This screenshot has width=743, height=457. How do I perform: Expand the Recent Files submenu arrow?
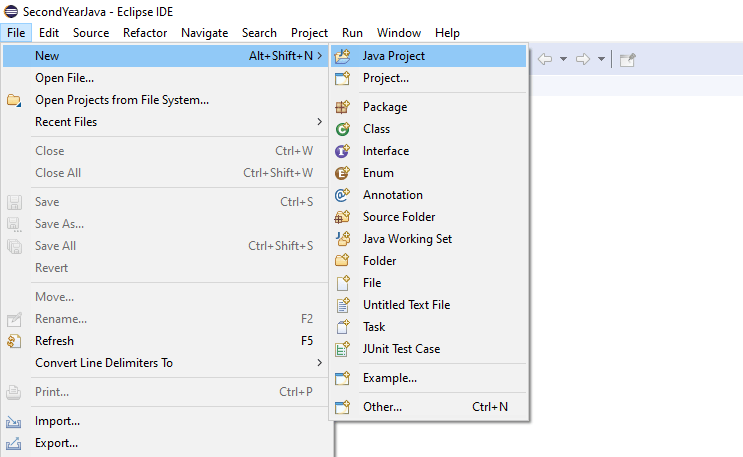point(320,122)
